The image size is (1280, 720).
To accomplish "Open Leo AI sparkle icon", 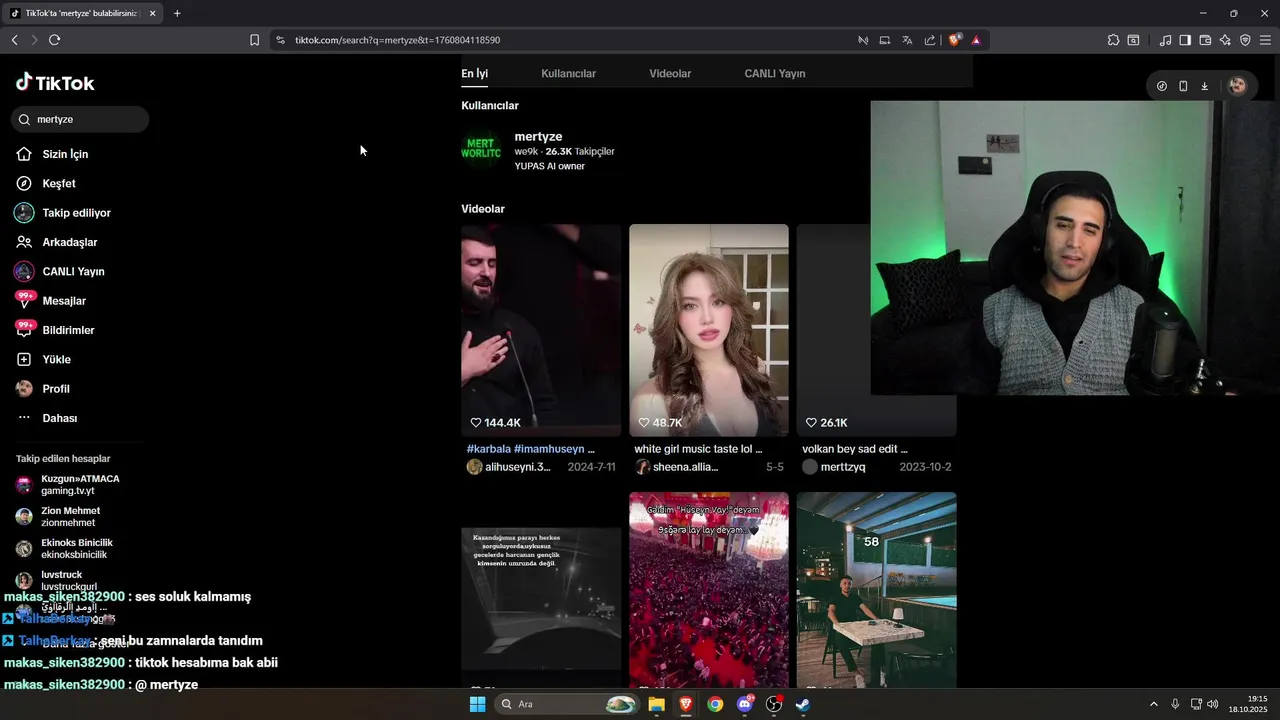I will pyautogui.click(x=1225, y=40).
